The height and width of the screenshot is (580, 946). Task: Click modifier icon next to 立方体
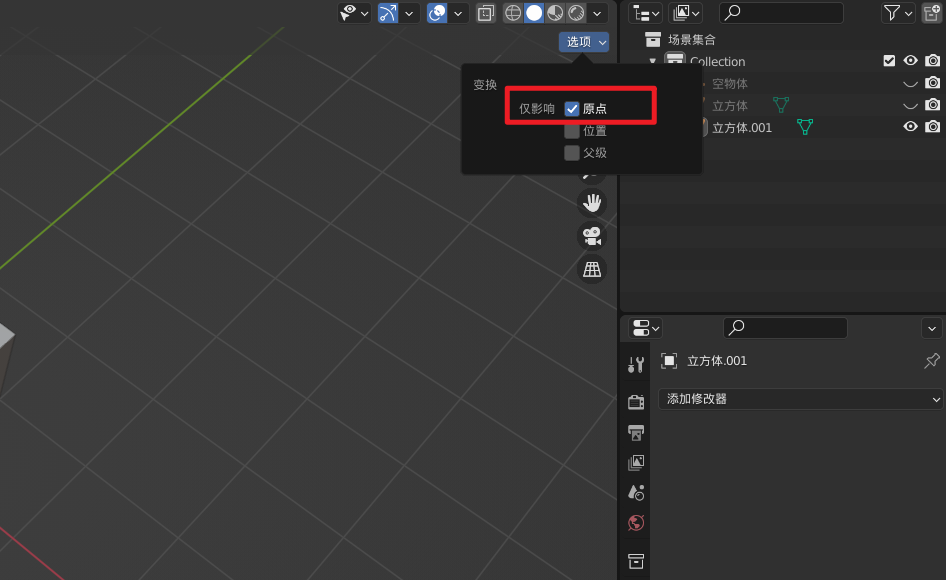[x=781, y=105]
